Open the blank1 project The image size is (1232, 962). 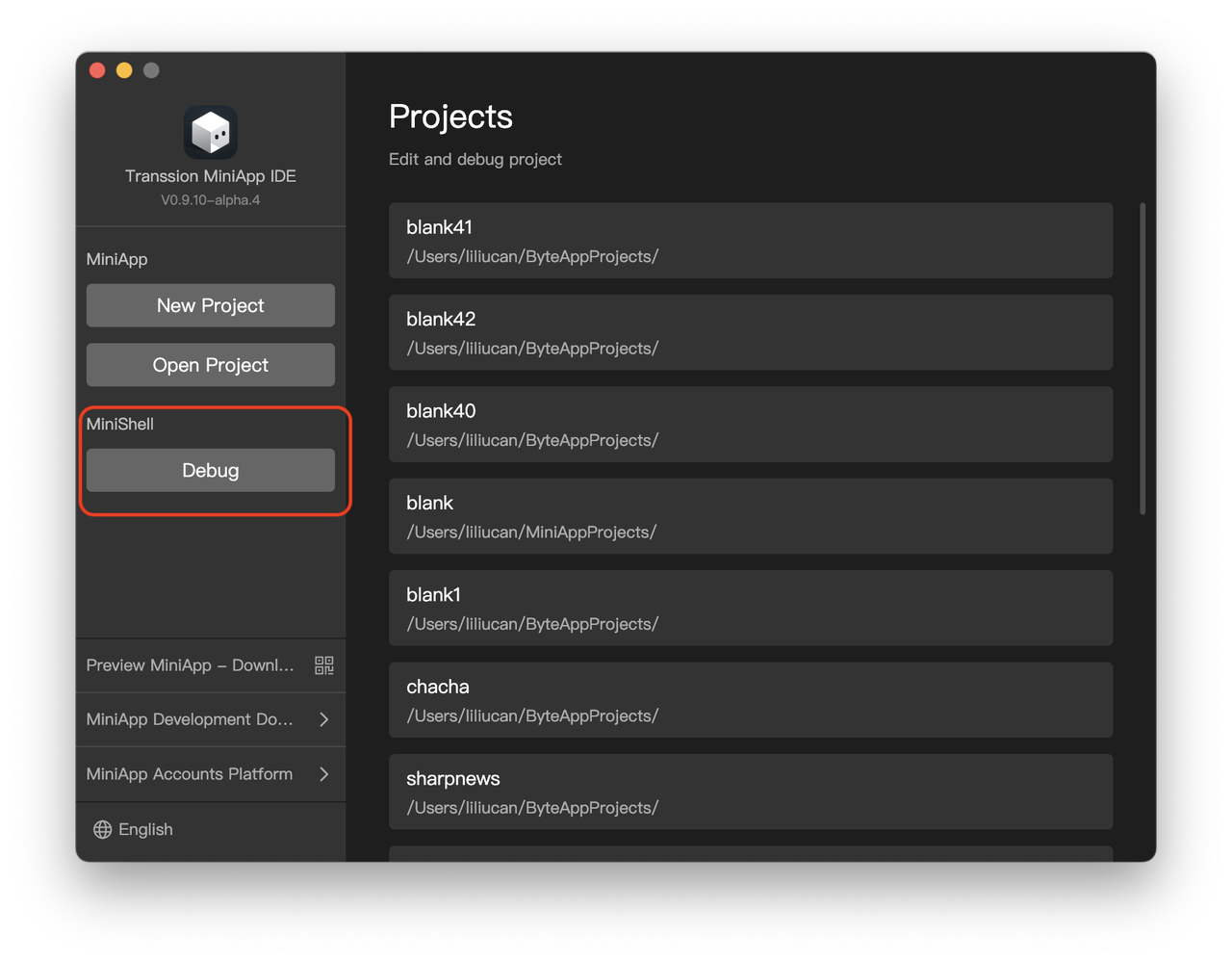coord(751,609)
